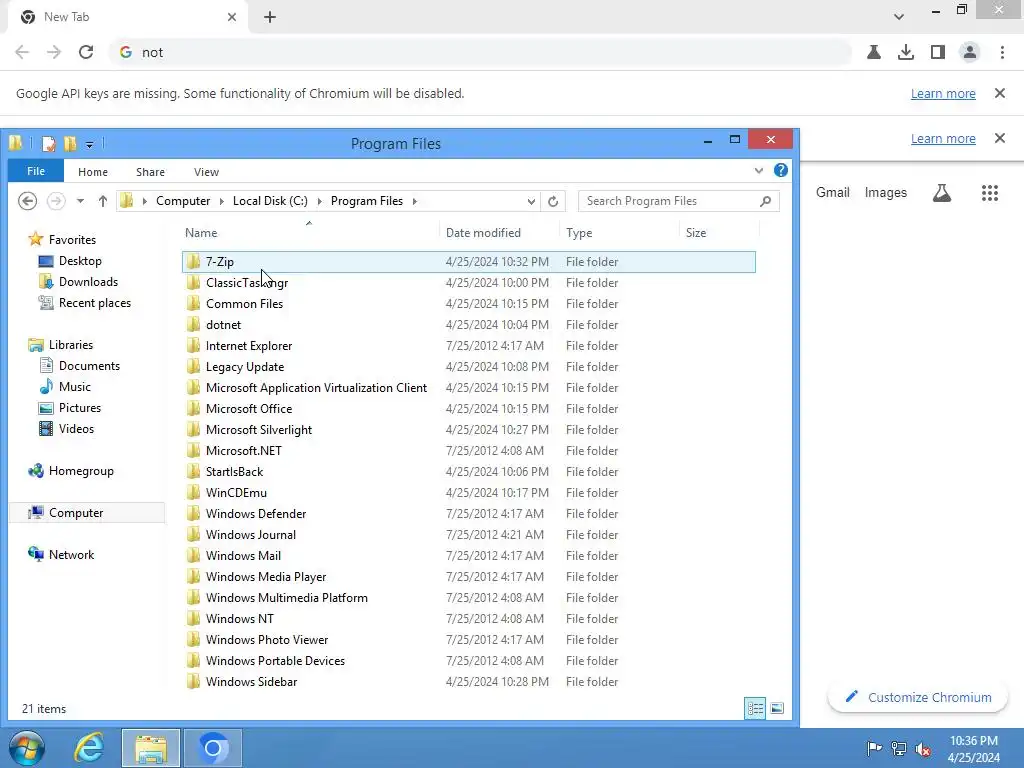Select Local Disk (C:) breadcrumb

point(270,201)
